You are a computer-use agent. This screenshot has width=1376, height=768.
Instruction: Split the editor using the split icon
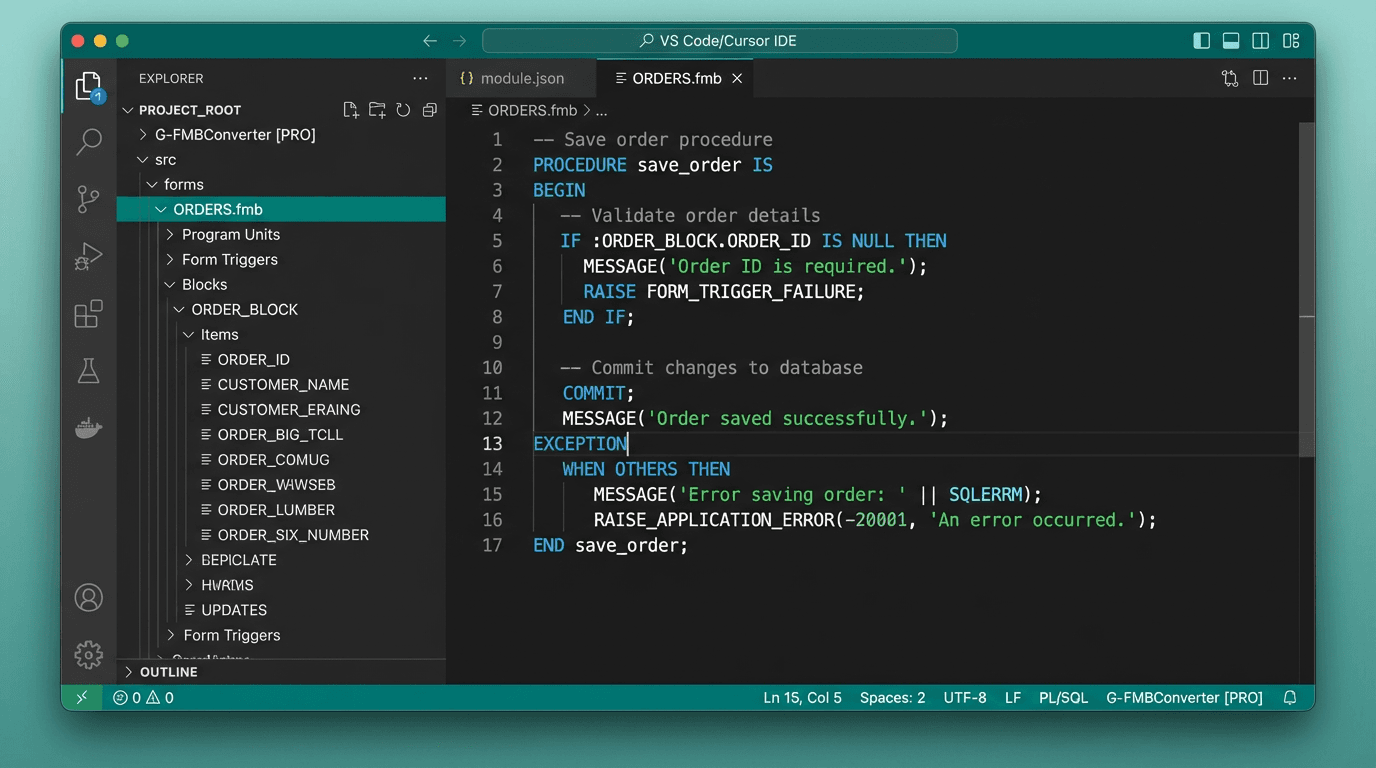tap(1260, 77)
